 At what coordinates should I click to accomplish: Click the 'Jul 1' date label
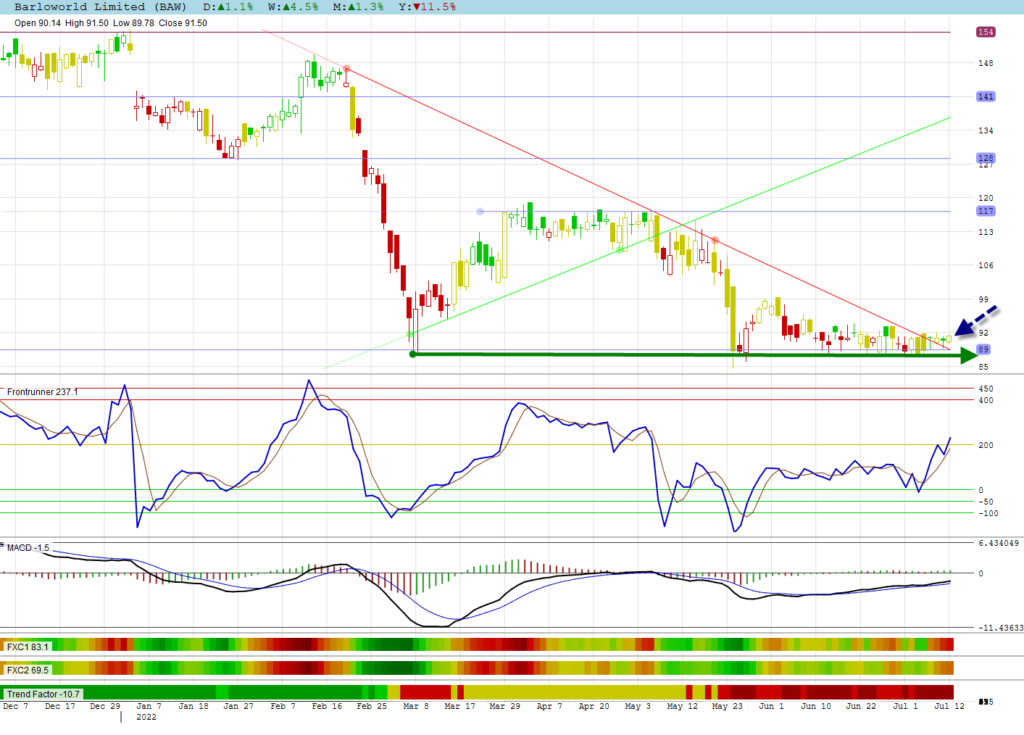click(x=905, y=706)
